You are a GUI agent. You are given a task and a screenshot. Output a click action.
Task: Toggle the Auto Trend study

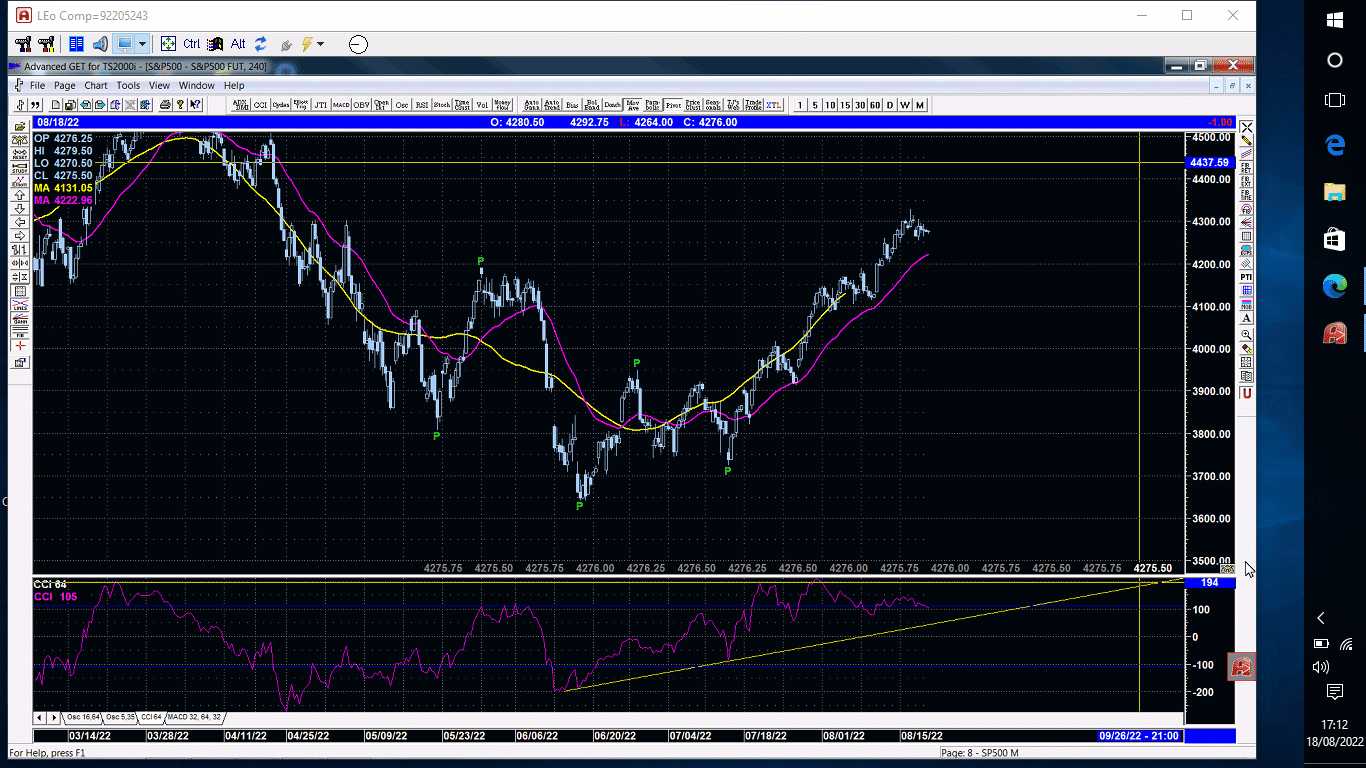(x=552, y=104)
